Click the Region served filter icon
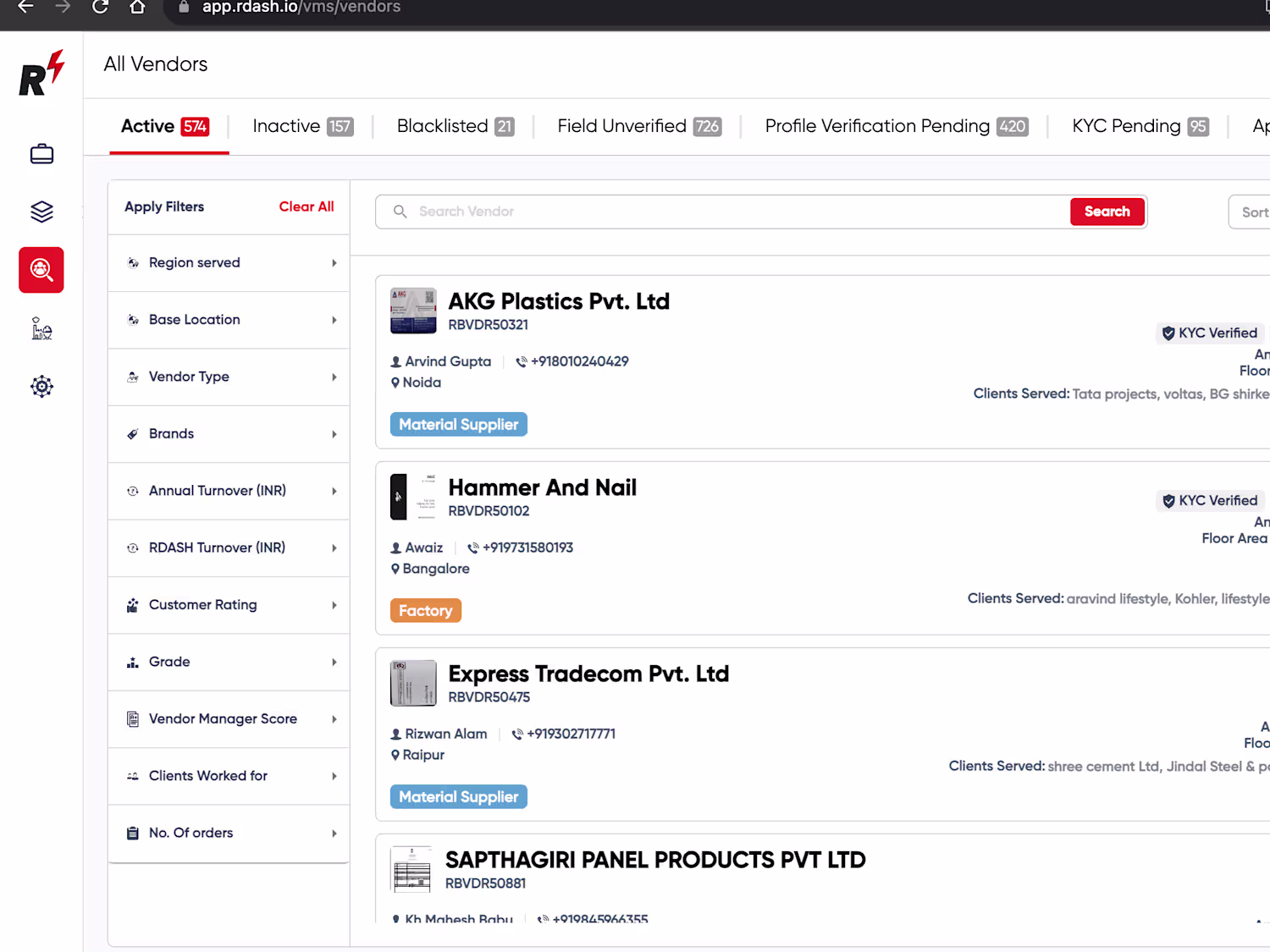The height and width of the screenshot is (952, 1270). click(133, 263)
